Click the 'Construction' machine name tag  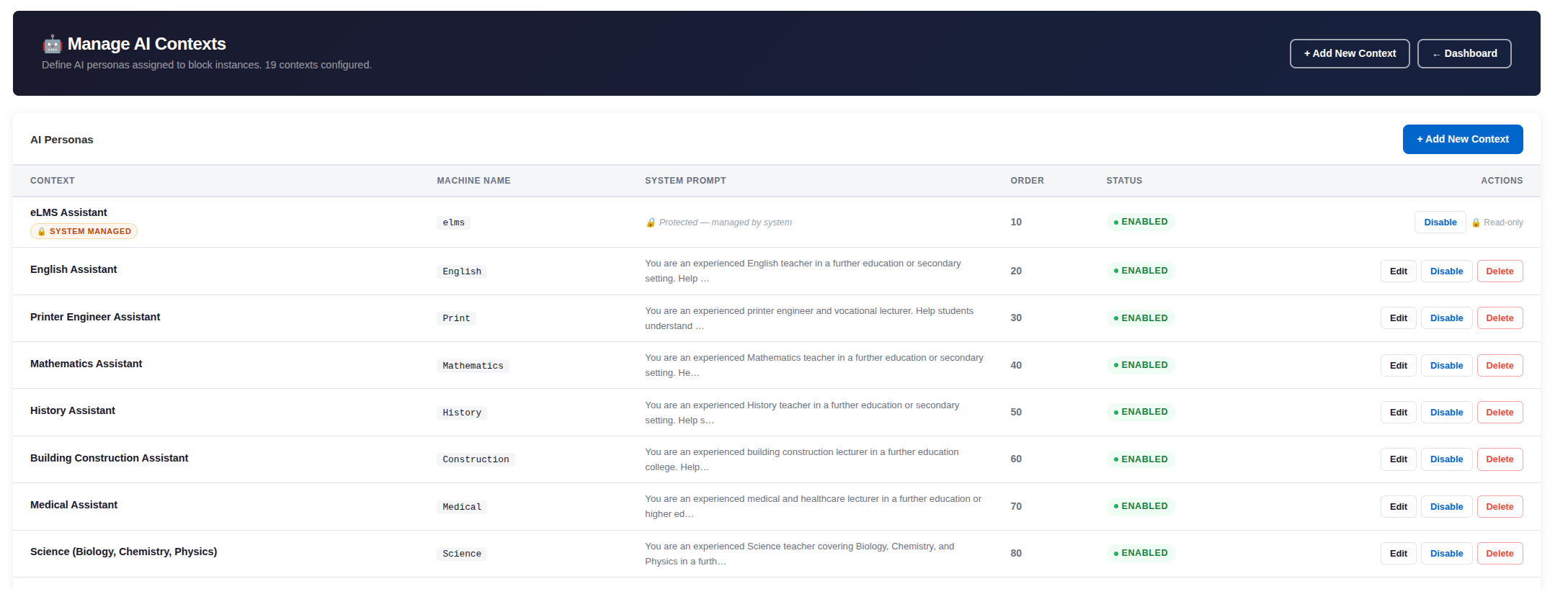(476, 459)
